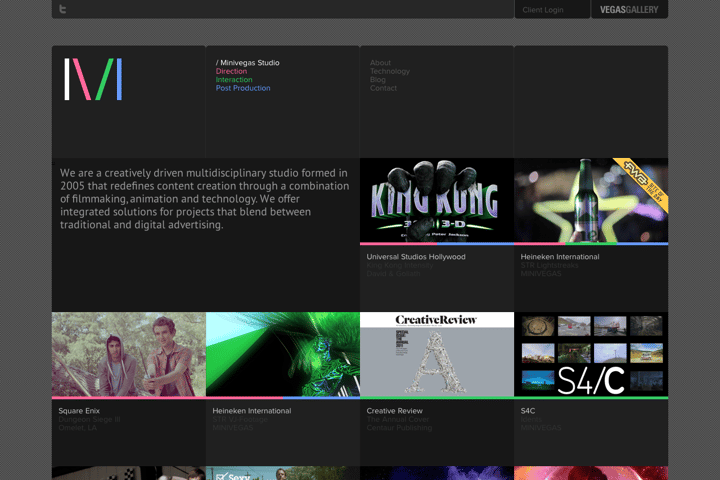720x480 pixels.
Task: Click Heineken International title under green thumbnail
Action: [252, 411]
